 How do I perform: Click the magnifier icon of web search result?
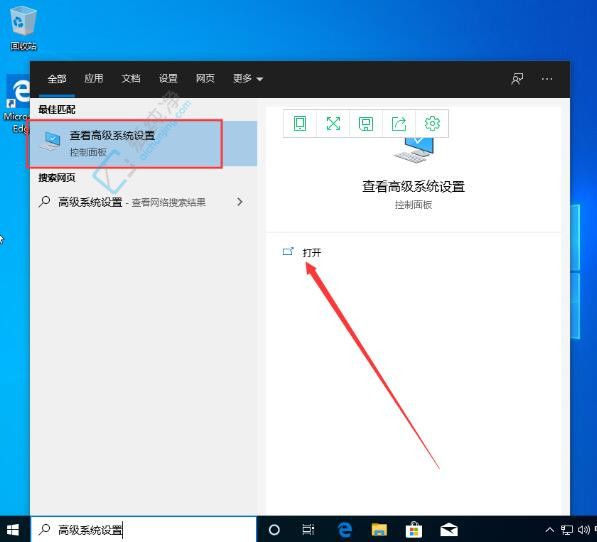coord(45,201)
